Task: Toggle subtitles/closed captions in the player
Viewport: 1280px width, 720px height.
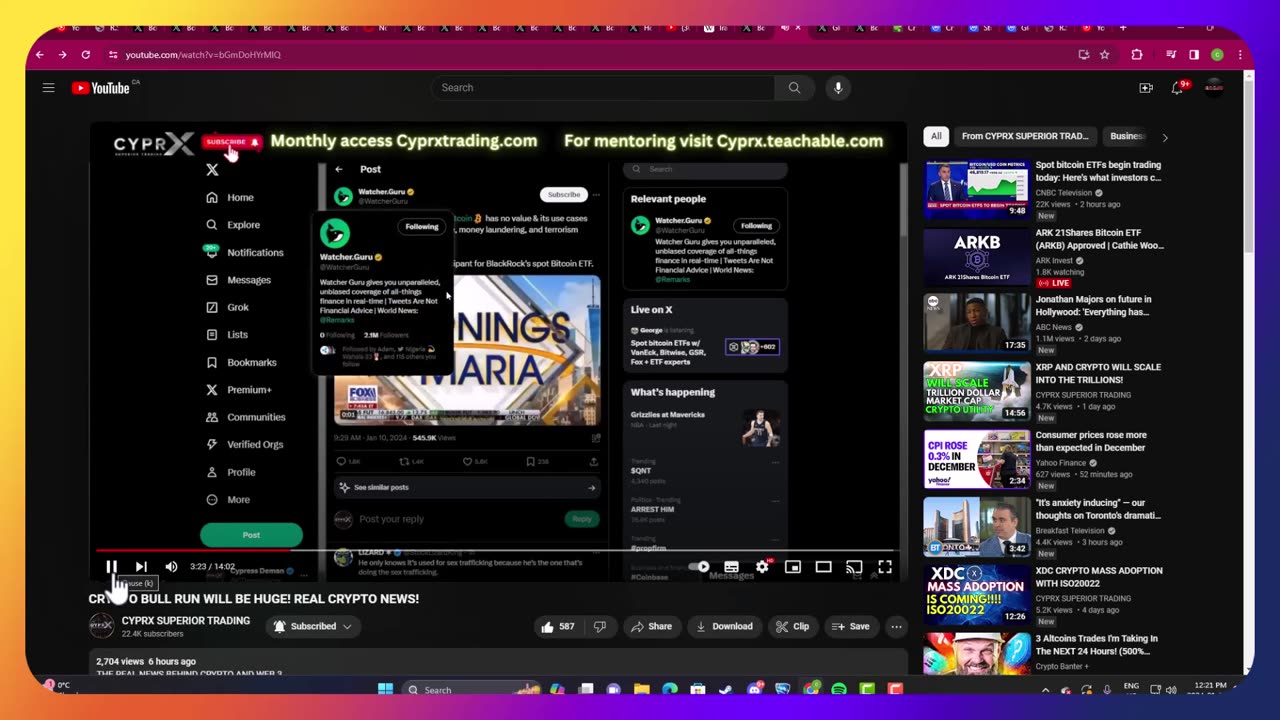Action: coord(731,567)
